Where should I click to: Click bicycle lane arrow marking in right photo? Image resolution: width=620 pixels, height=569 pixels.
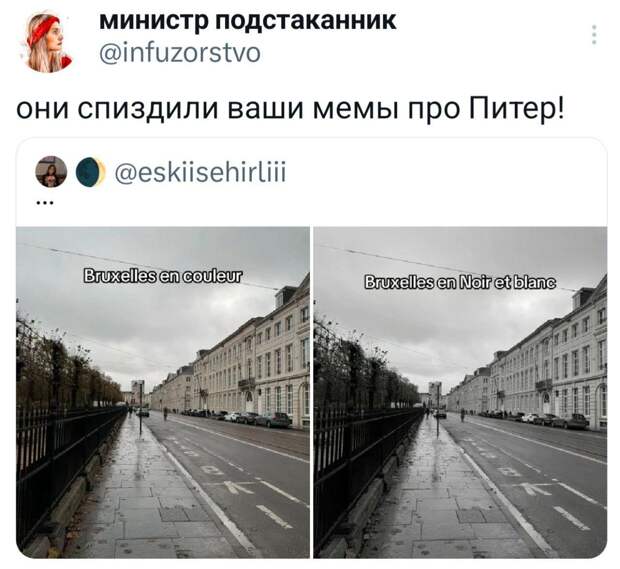click(x=533, y=489)
